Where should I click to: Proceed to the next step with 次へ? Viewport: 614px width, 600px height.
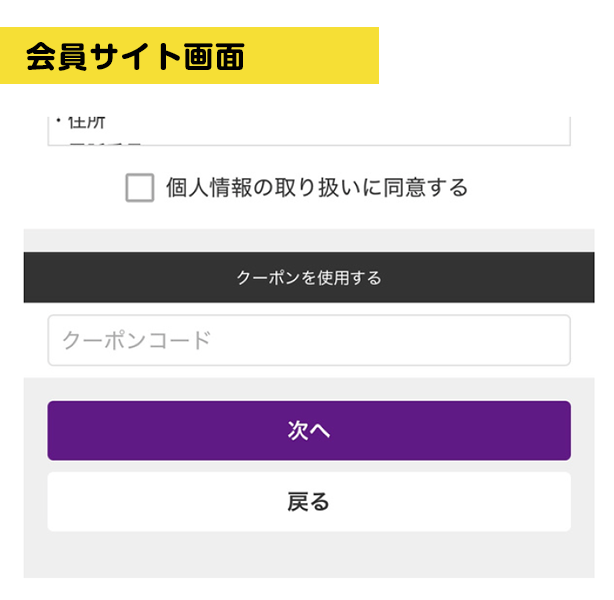tap(308, 431)
